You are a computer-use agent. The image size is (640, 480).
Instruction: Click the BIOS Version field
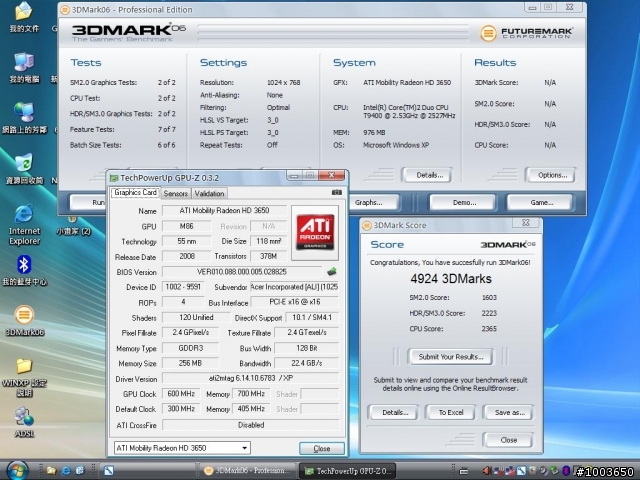[x=242, y=272]
